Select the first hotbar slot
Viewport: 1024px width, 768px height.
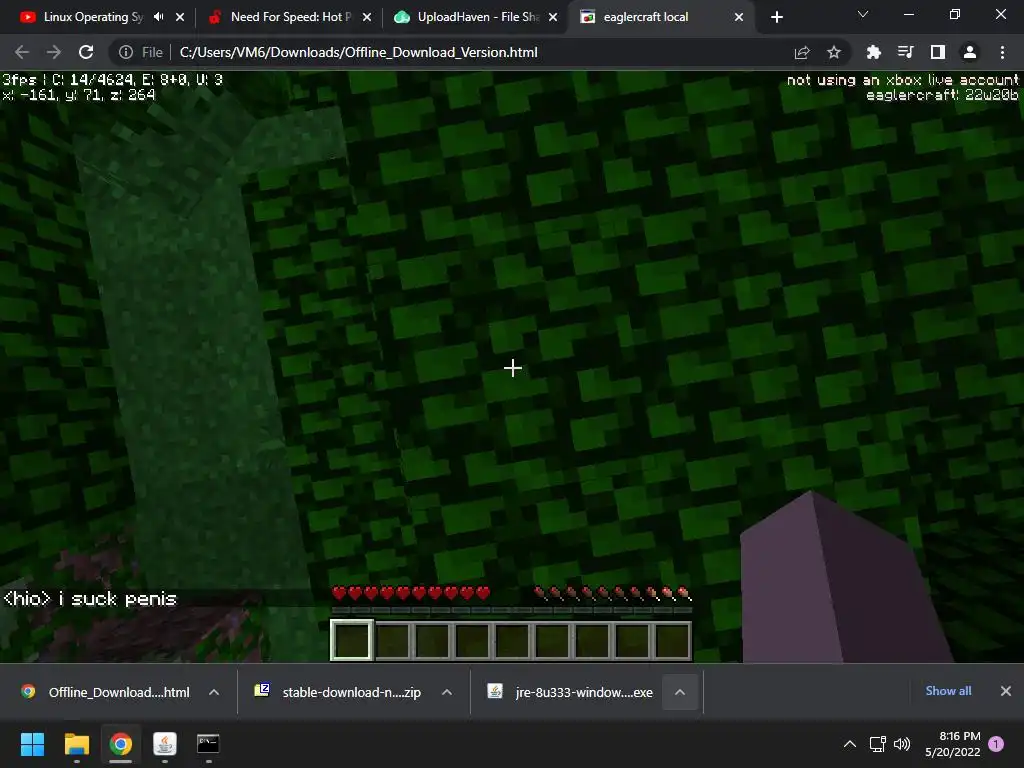352,640
